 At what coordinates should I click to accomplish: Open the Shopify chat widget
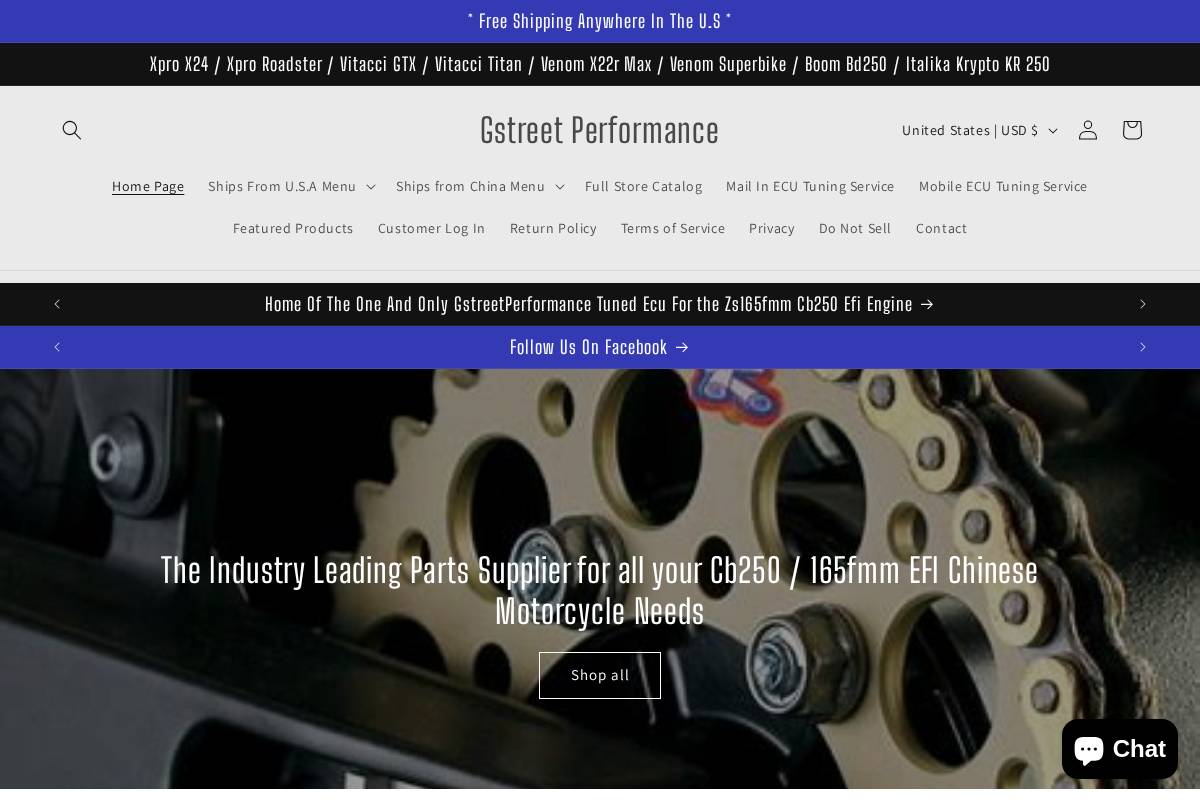(1119, 748)
